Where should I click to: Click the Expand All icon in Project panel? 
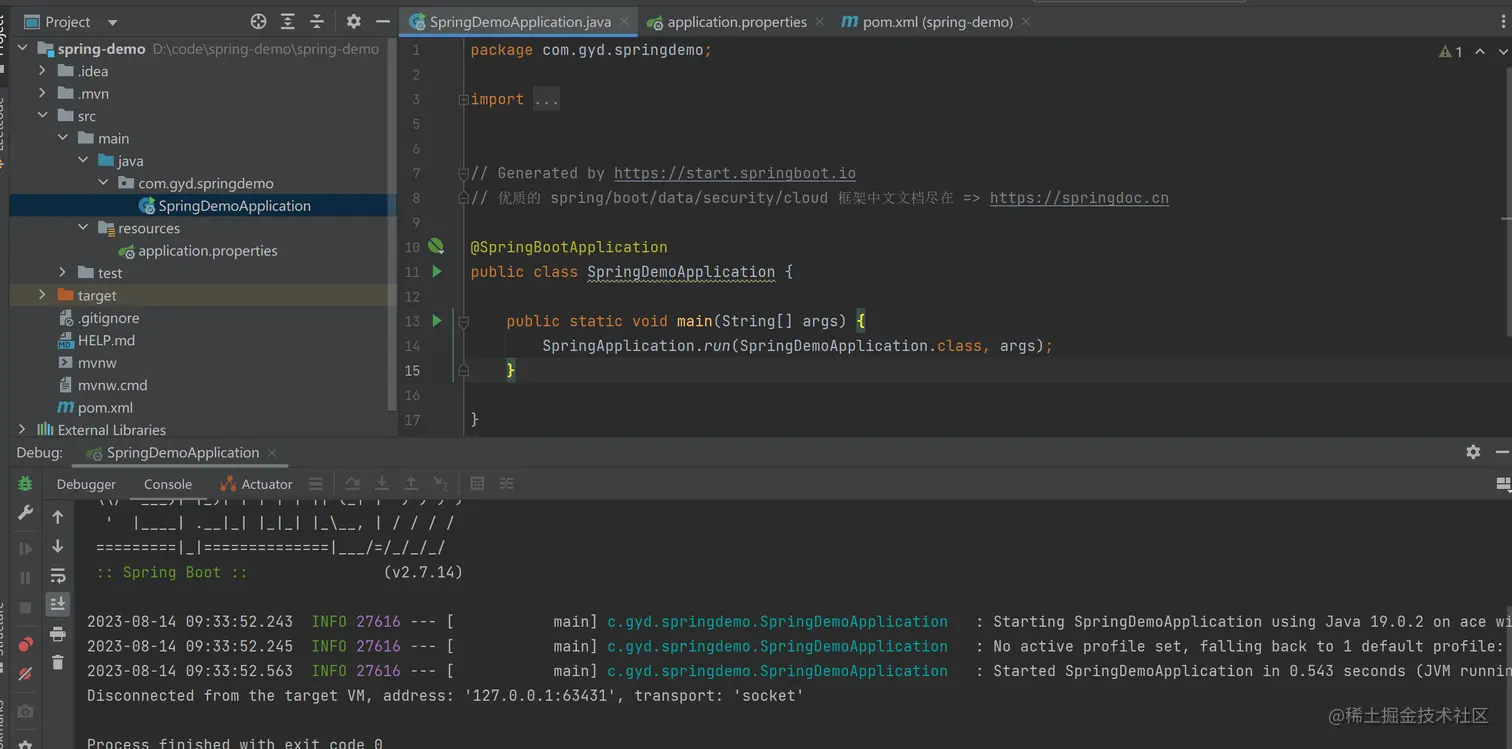point(288,21)
